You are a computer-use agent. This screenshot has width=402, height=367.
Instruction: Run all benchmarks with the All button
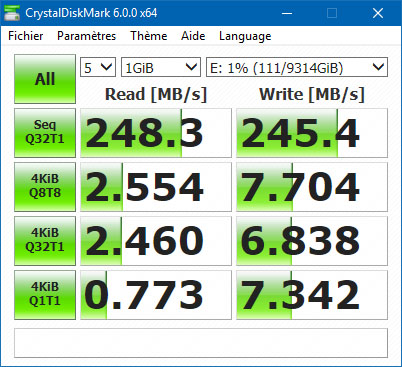tap(45, 79)
